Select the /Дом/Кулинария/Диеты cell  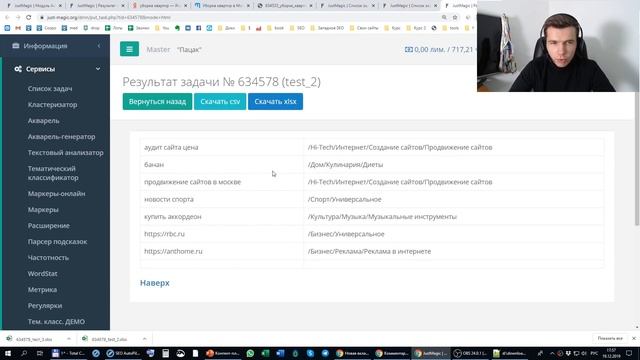pos(453,164)
